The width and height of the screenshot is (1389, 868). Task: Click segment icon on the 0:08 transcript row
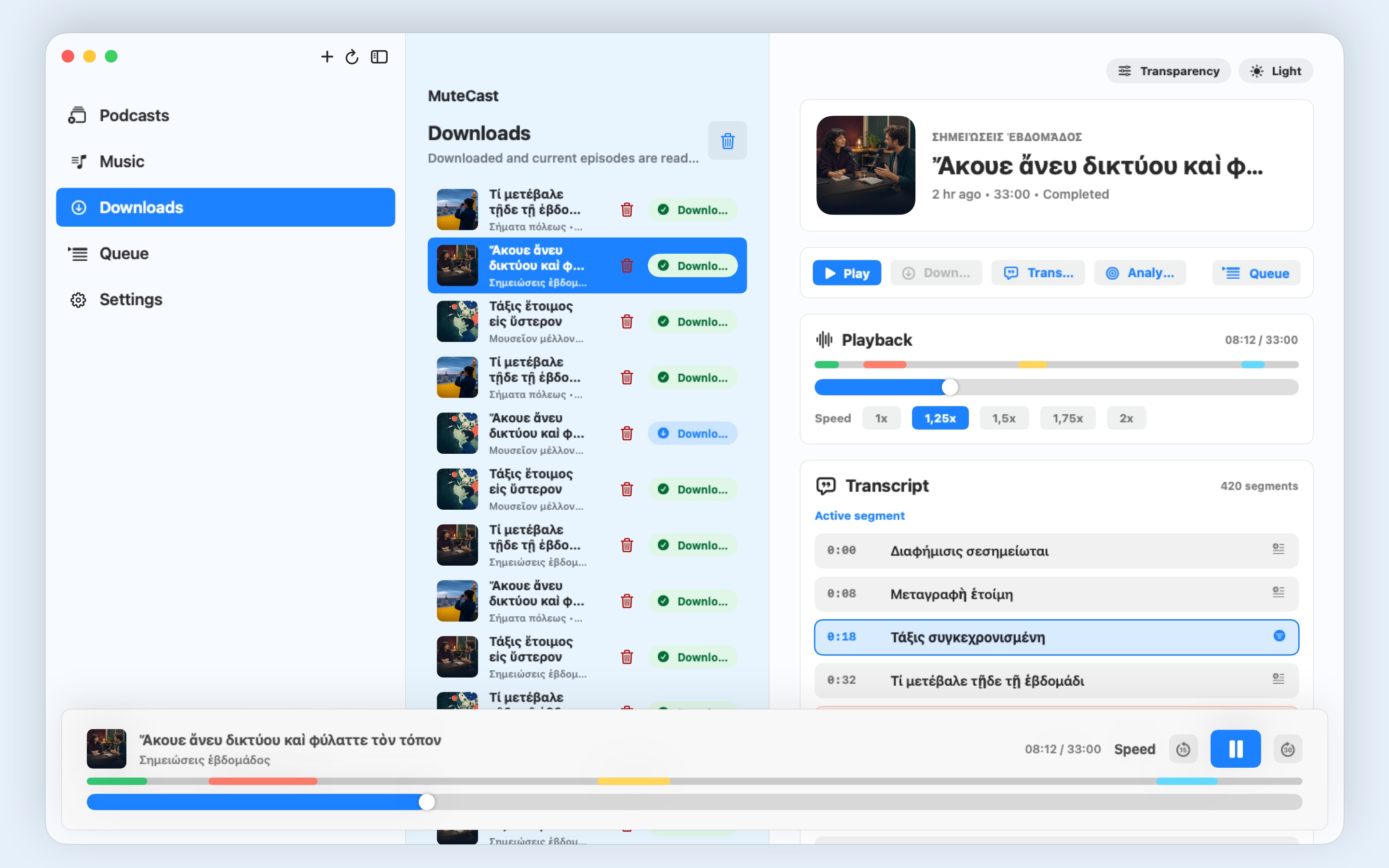1278,592
